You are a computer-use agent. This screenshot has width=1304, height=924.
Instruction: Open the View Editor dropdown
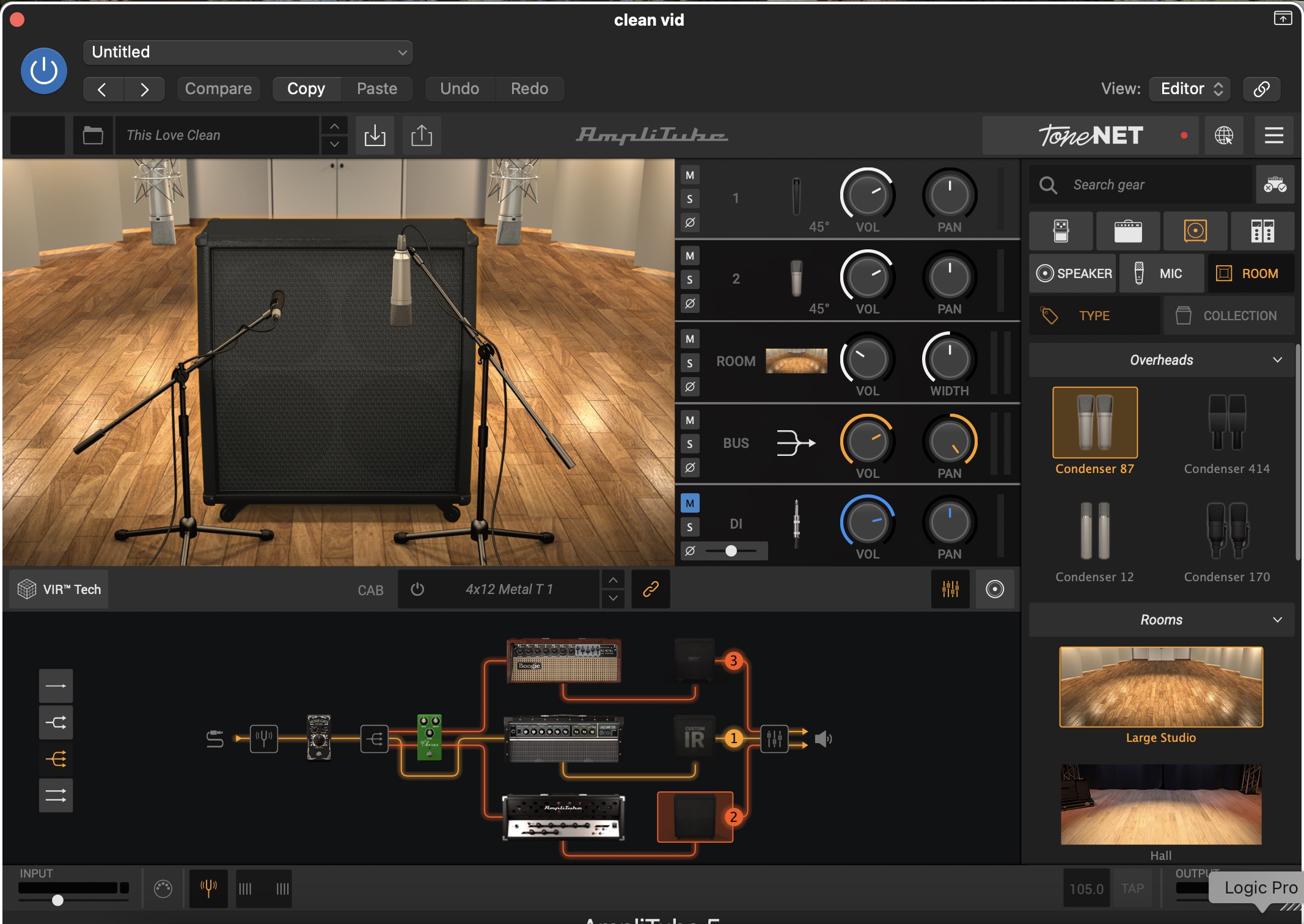click(1190, 89)
